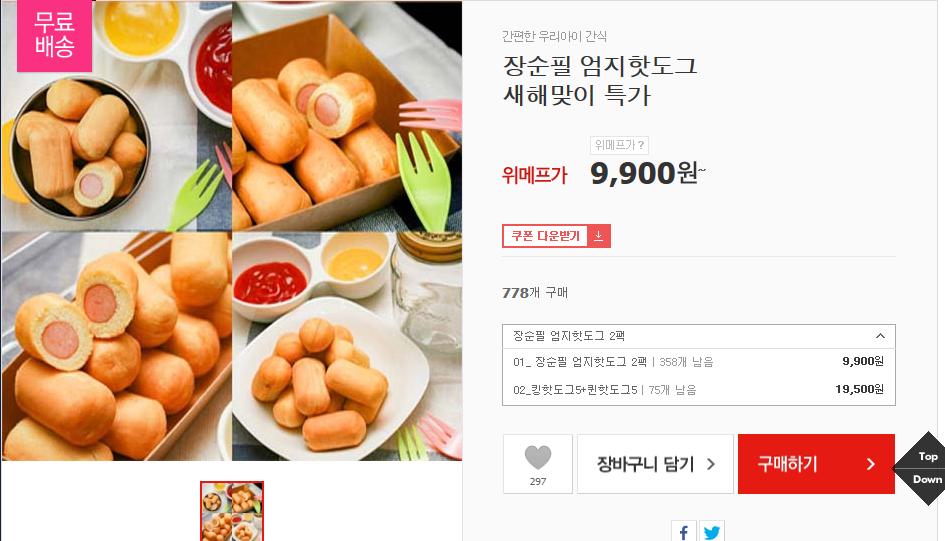Click the coupon download arrow icon

tap(598, 236)
